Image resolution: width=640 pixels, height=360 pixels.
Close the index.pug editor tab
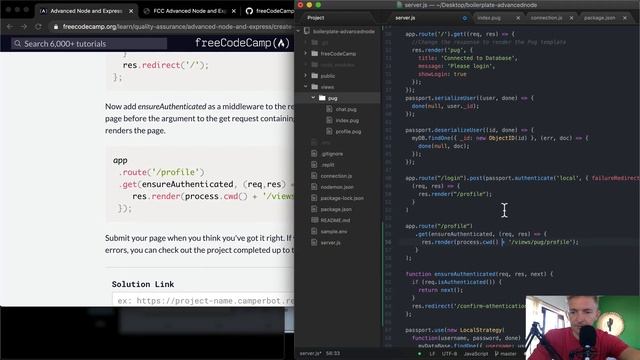tap(518, 18)
